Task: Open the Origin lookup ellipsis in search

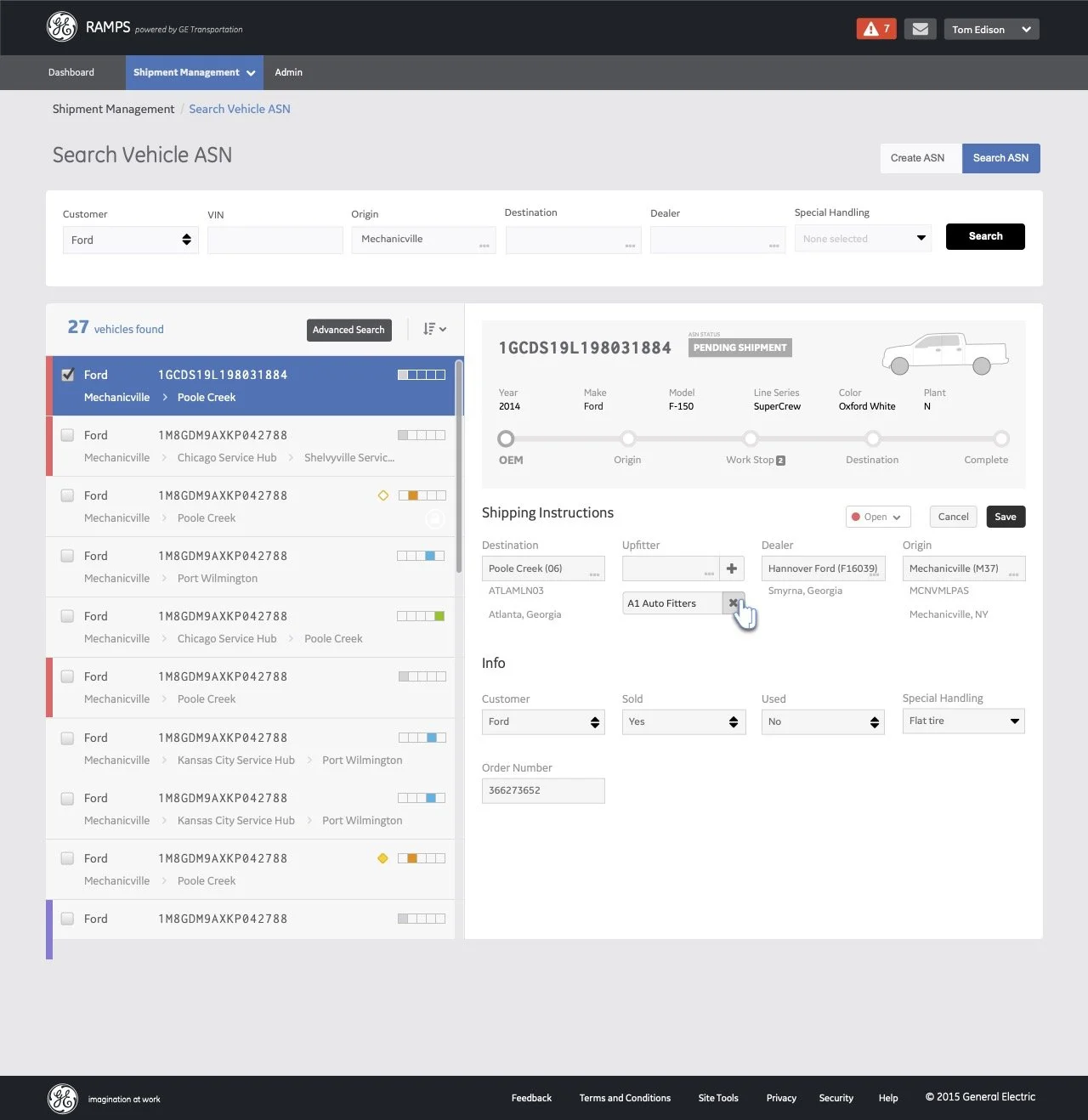Action: point(484,246)
